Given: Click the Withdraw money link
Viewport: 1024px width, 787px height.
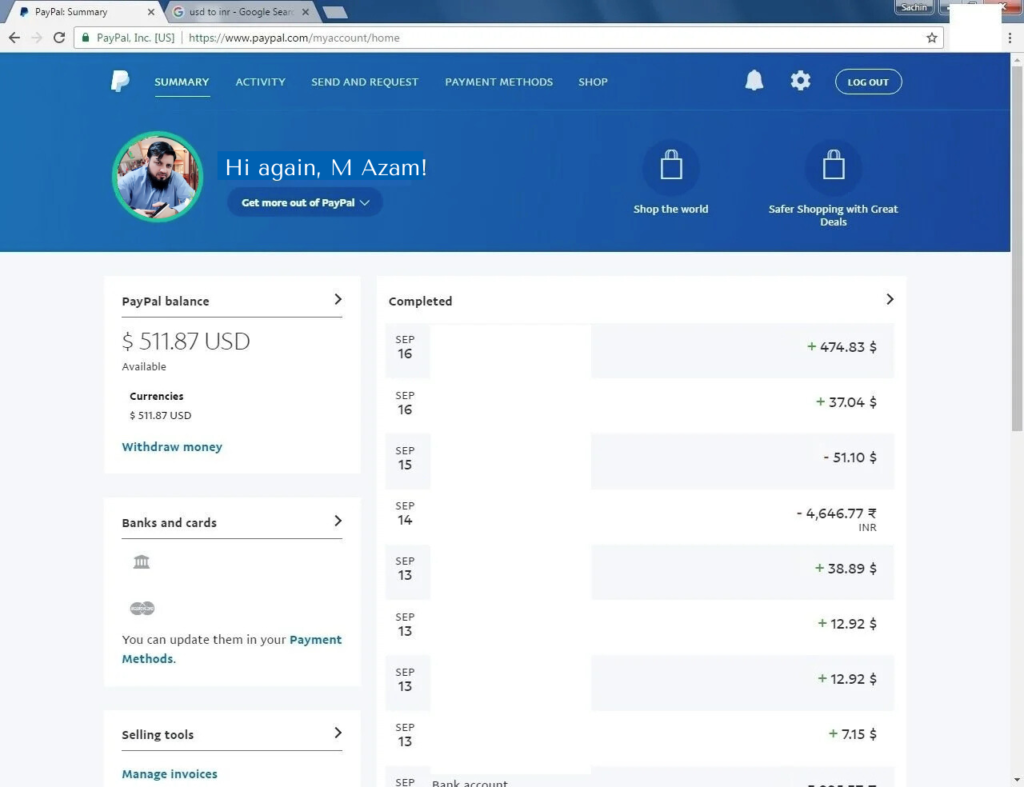Looking at the screenshot, I should (x=172, y=447).
